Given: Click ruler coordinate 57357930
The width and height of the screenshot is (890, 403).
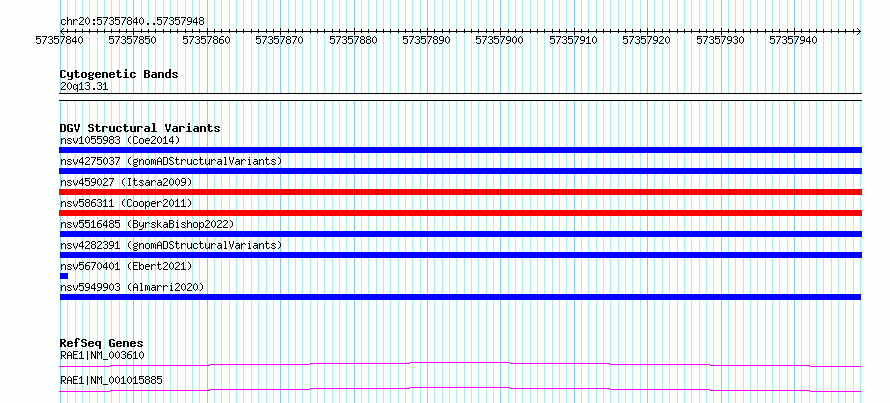Looking at the screenshot, I should click(721, 40).
